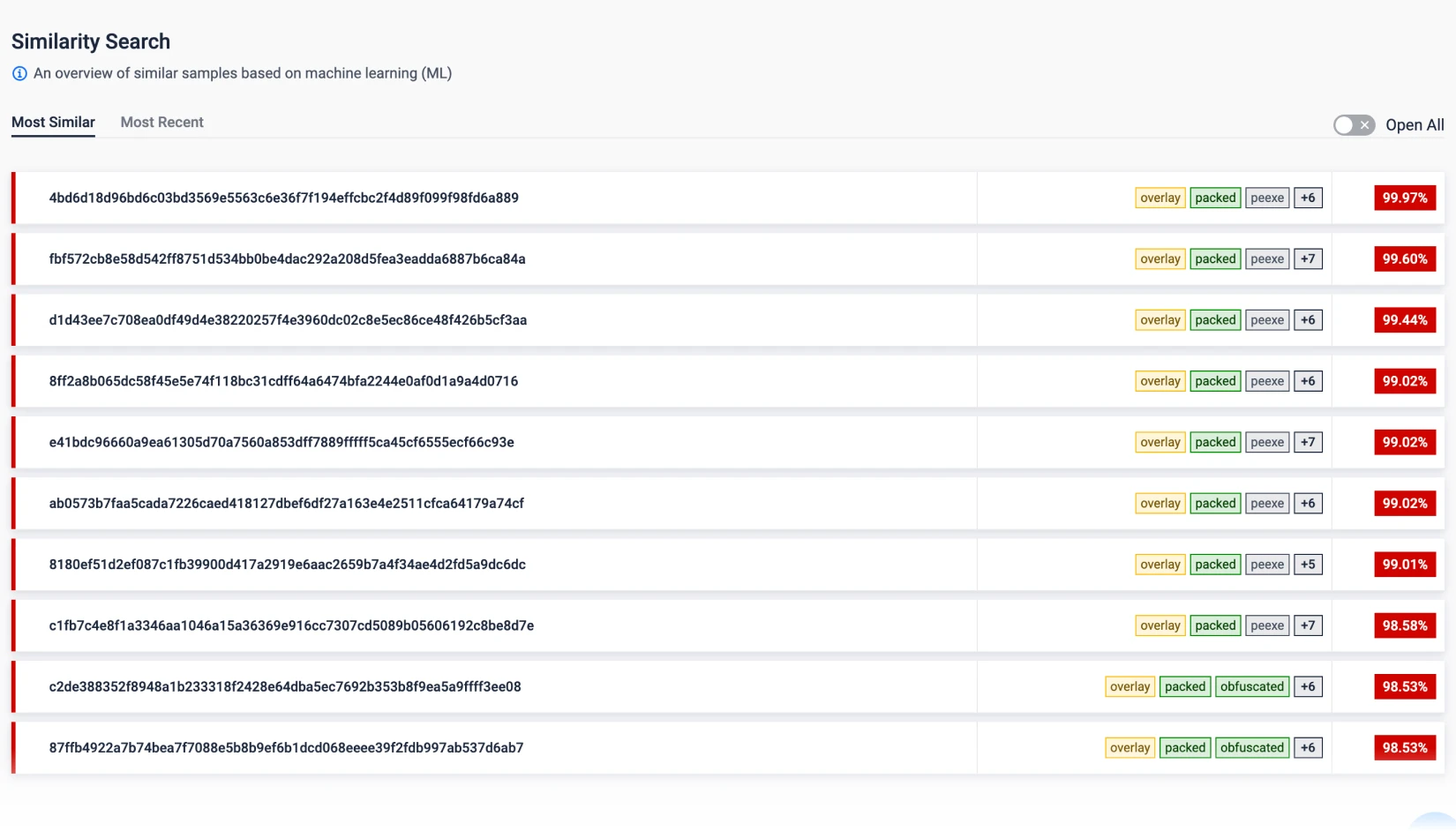Open sample hash 4bd6d18d96bd6c03 row
The width and height of the screenshot is (1456, 831).
coord(283,198)
